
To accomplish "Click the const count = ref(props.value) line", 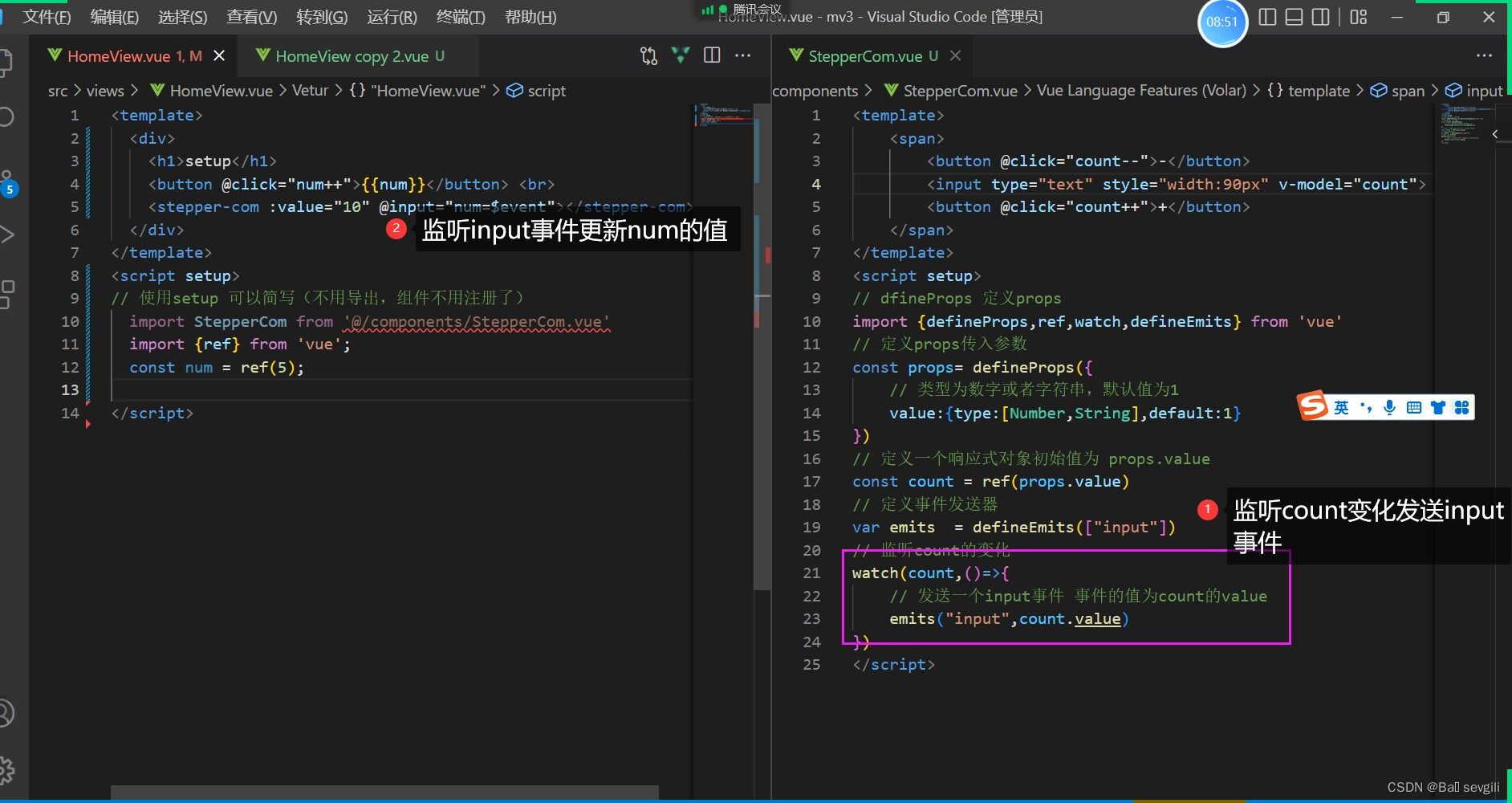I will click(x=990, y=482).
